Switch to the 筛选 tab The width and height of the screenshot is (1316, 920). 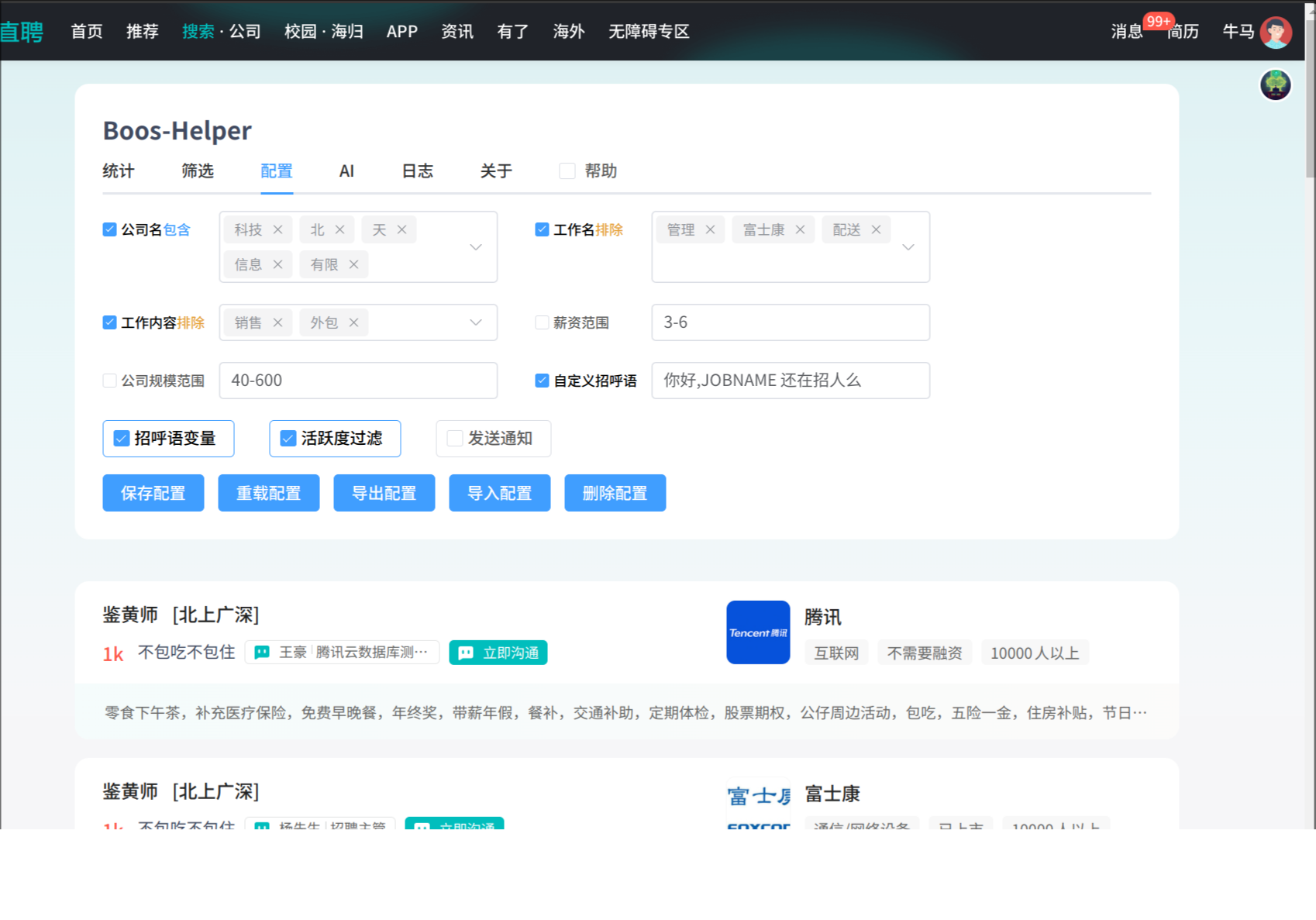(x=197, y=171)
